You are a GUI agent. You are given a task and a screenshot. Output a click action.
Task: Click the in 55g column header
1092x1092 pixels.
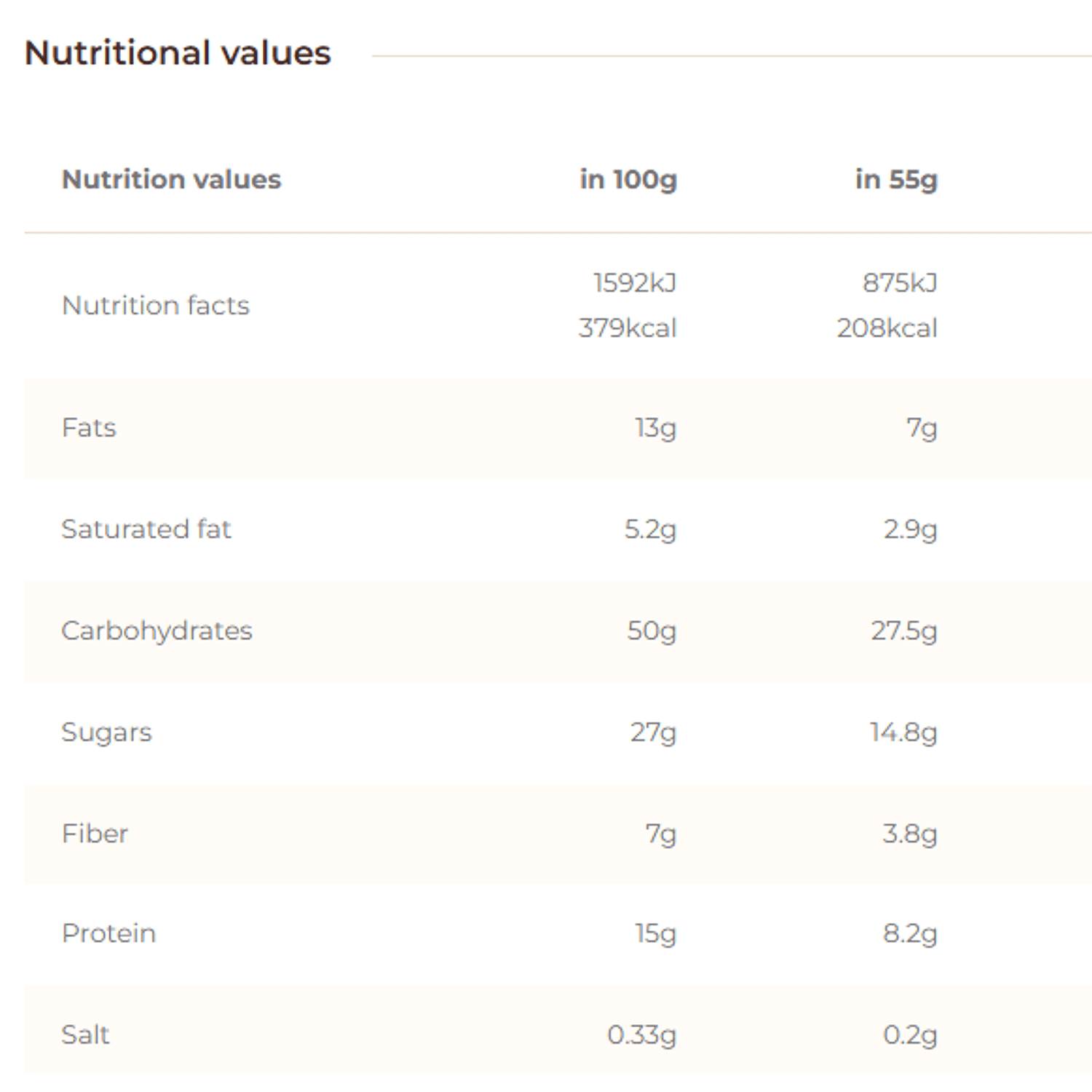coord(896,180)
